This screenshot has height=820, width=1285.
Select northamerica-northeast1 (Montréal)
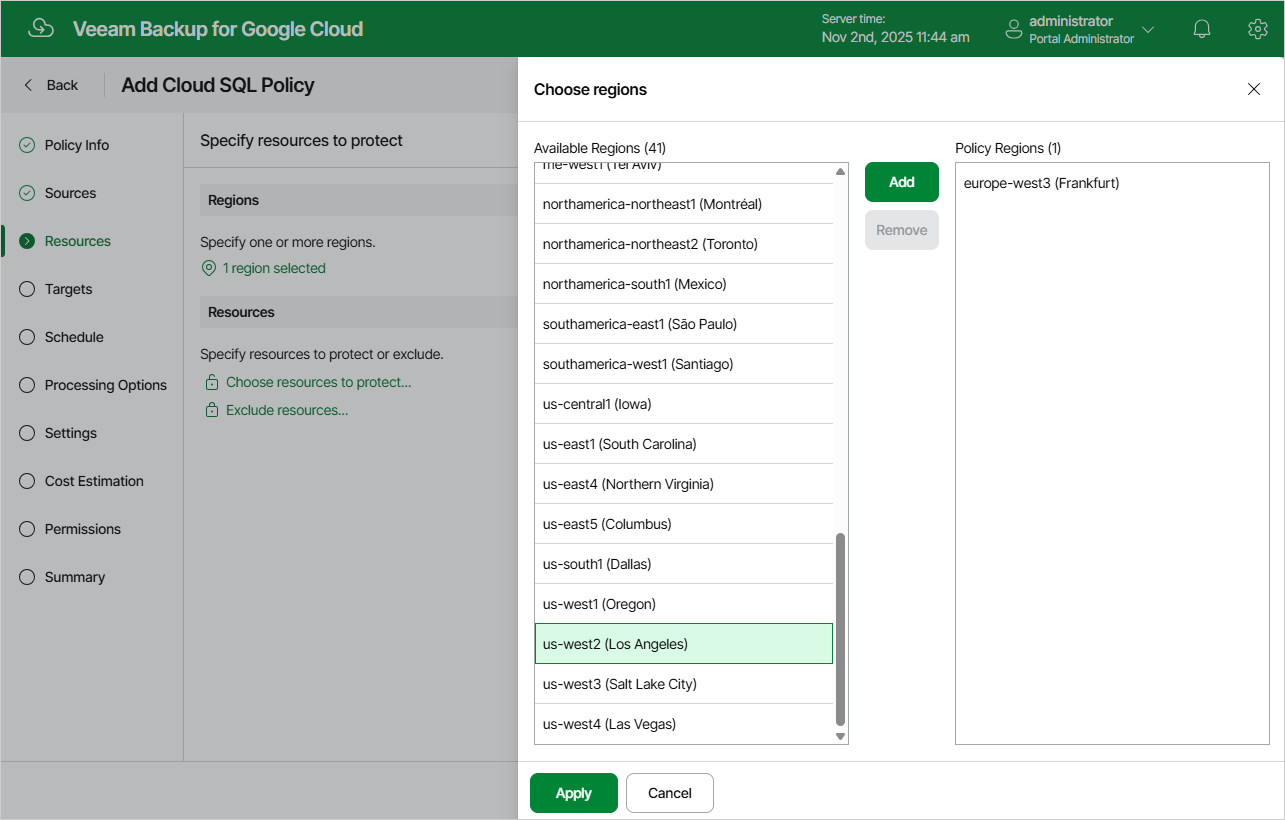684,204
